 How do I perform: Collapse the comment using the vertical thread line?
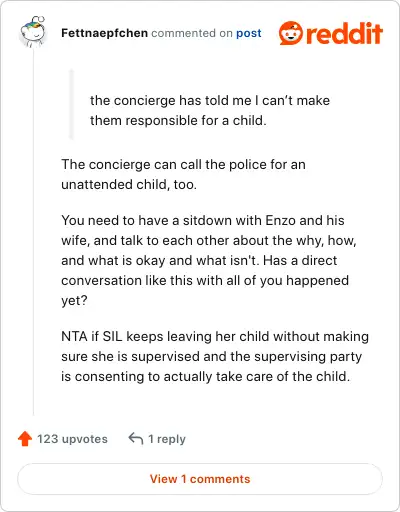(x=33, y=232)
